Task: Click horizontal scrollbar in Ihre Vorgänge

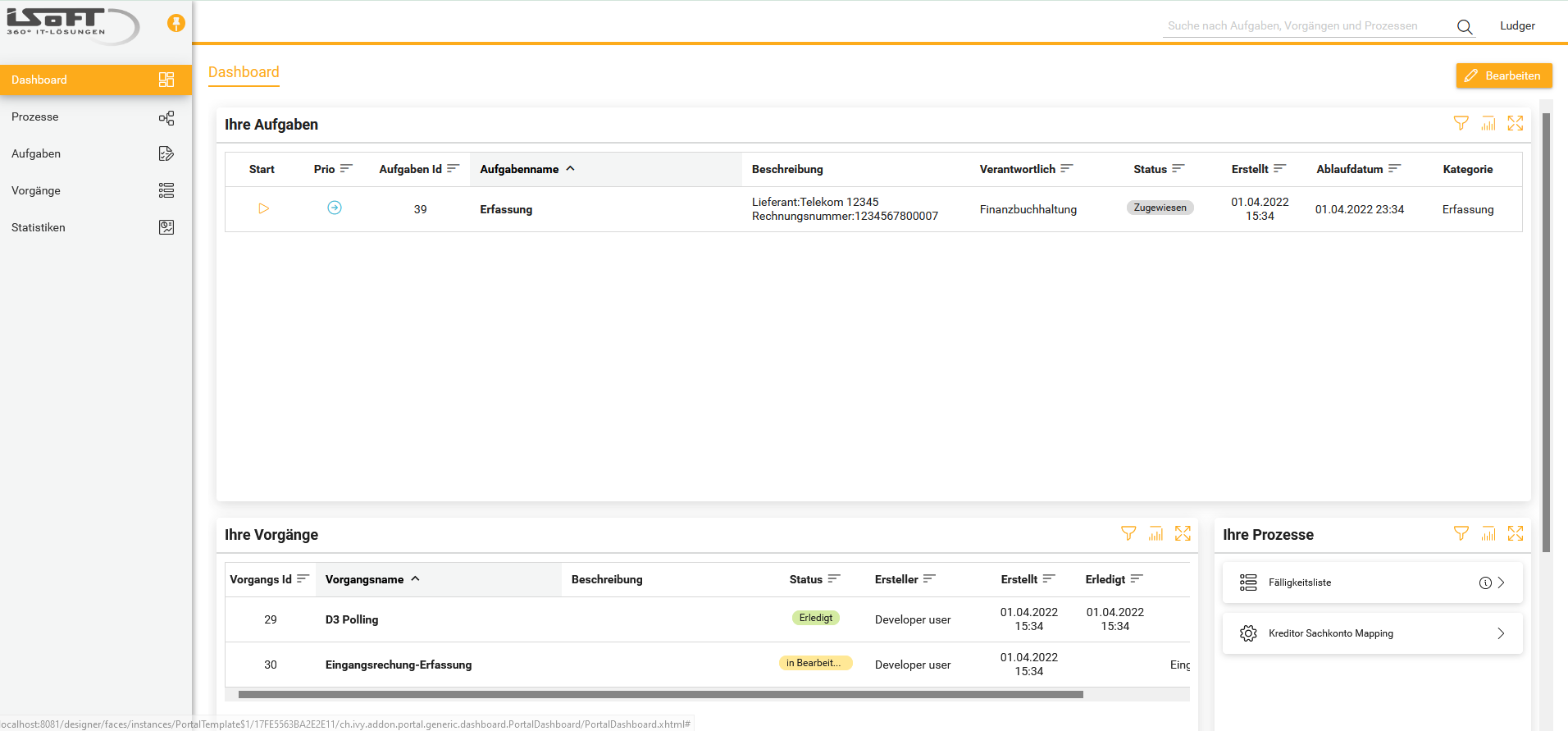Action: coord(660,694)
